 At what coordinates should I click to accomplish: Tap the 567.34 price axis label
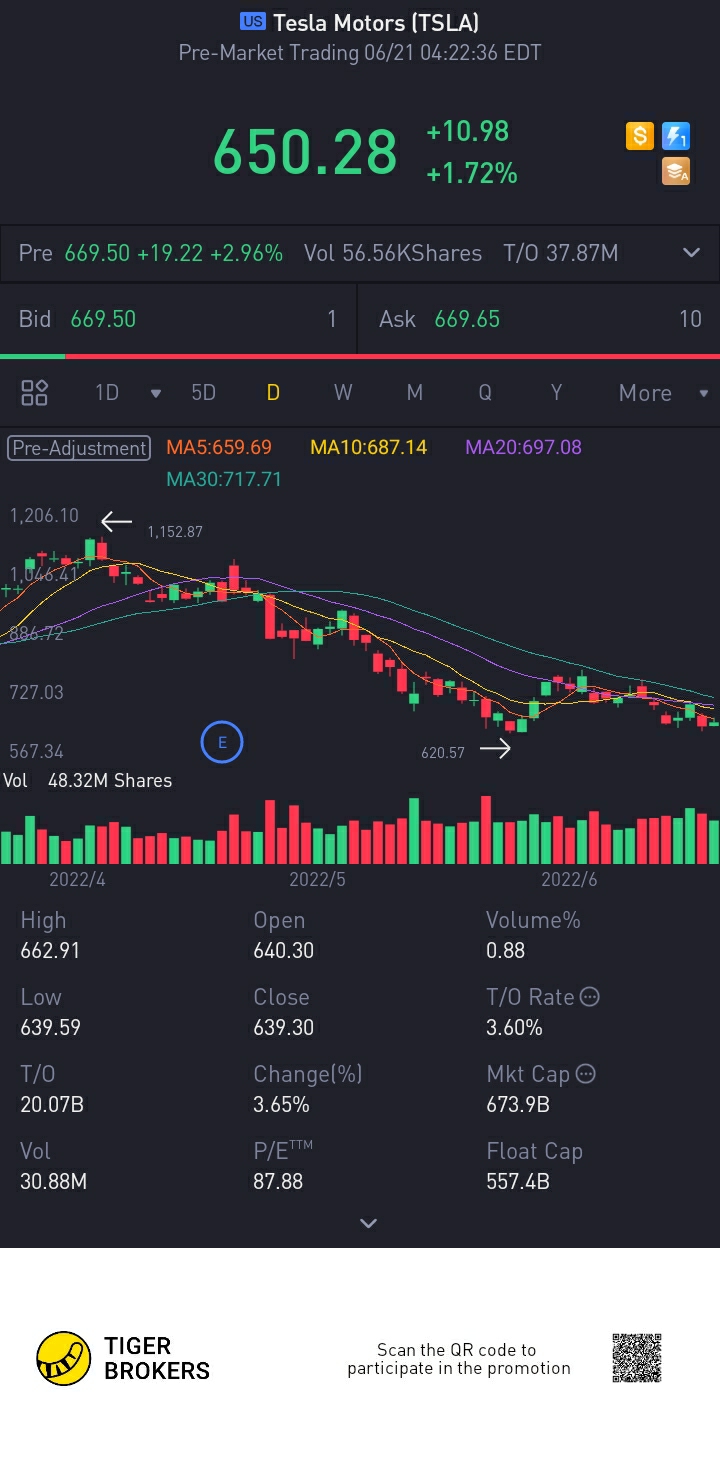click(36, 751)
